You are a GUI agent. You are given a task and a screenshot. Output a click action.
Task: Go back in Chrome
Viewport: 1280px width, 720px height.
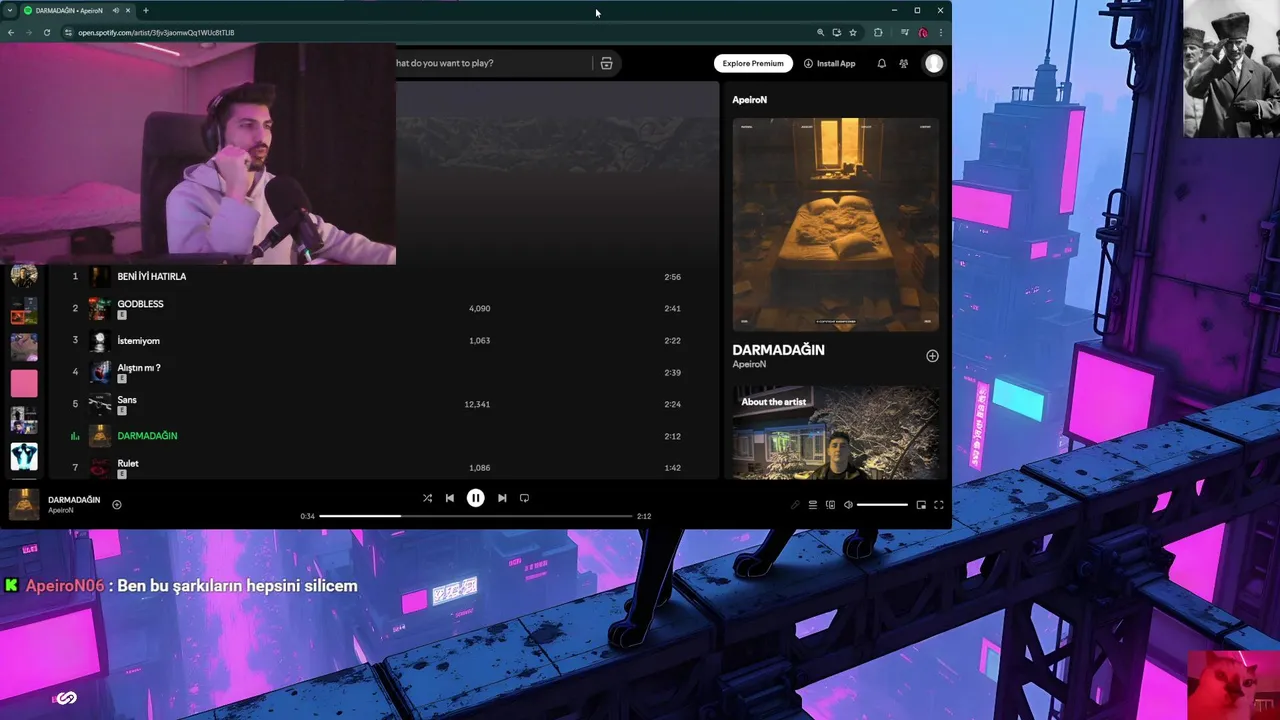[10, 32]
